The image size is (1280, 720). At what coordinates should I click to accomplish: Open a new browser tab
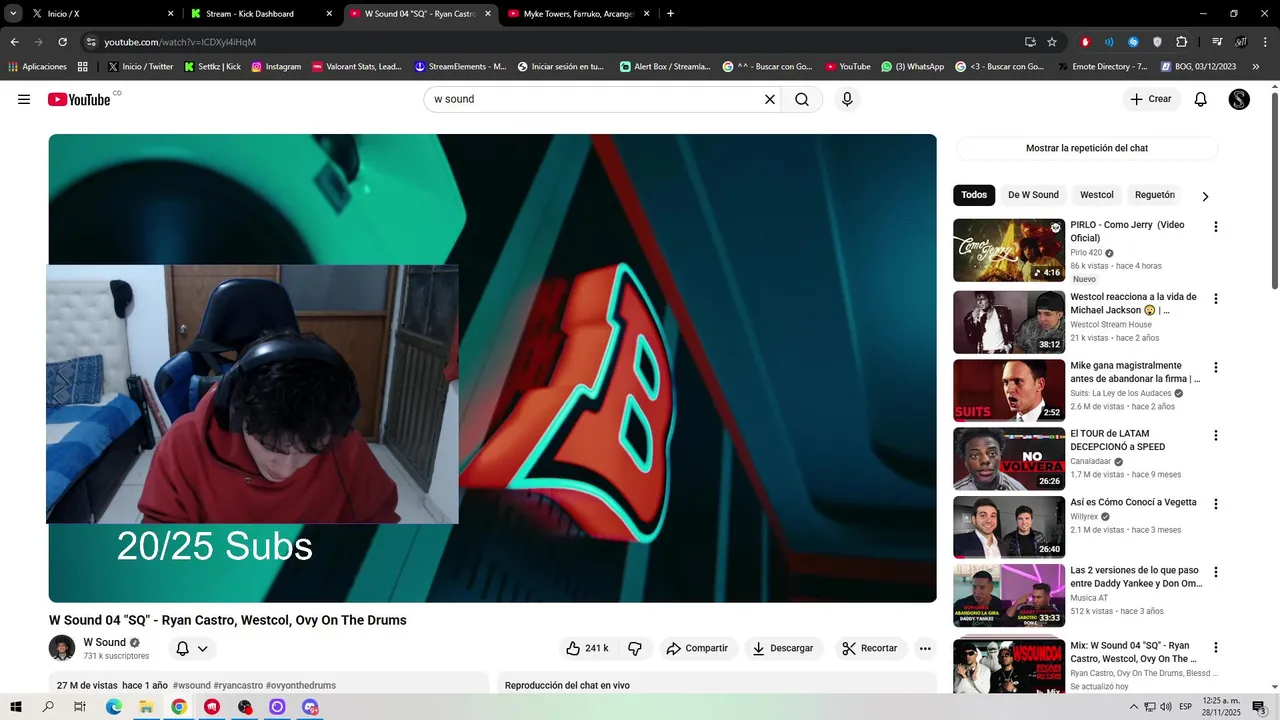[x=670, y=14]
